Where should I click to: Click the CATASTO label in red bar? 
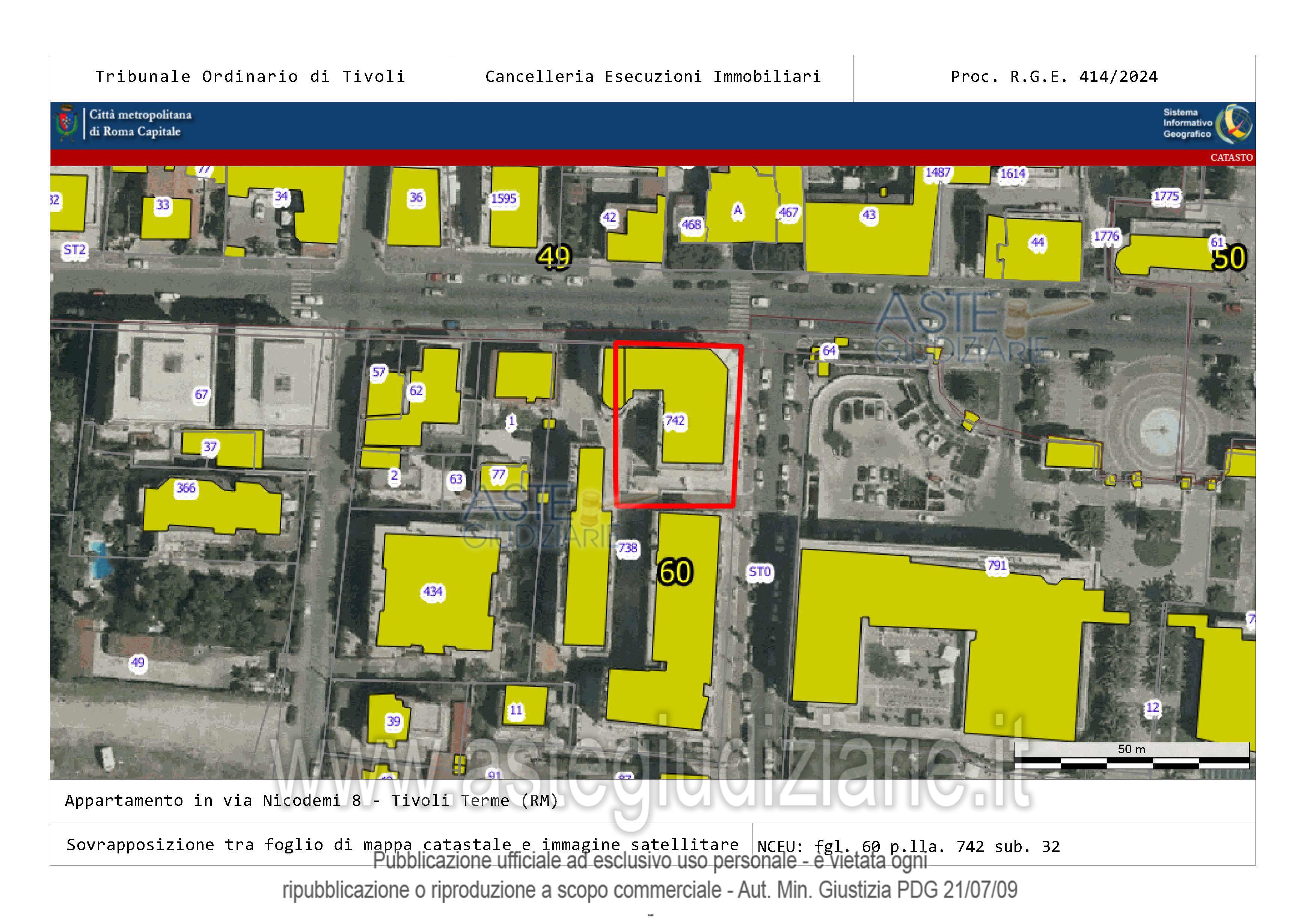pos(1231,158)
